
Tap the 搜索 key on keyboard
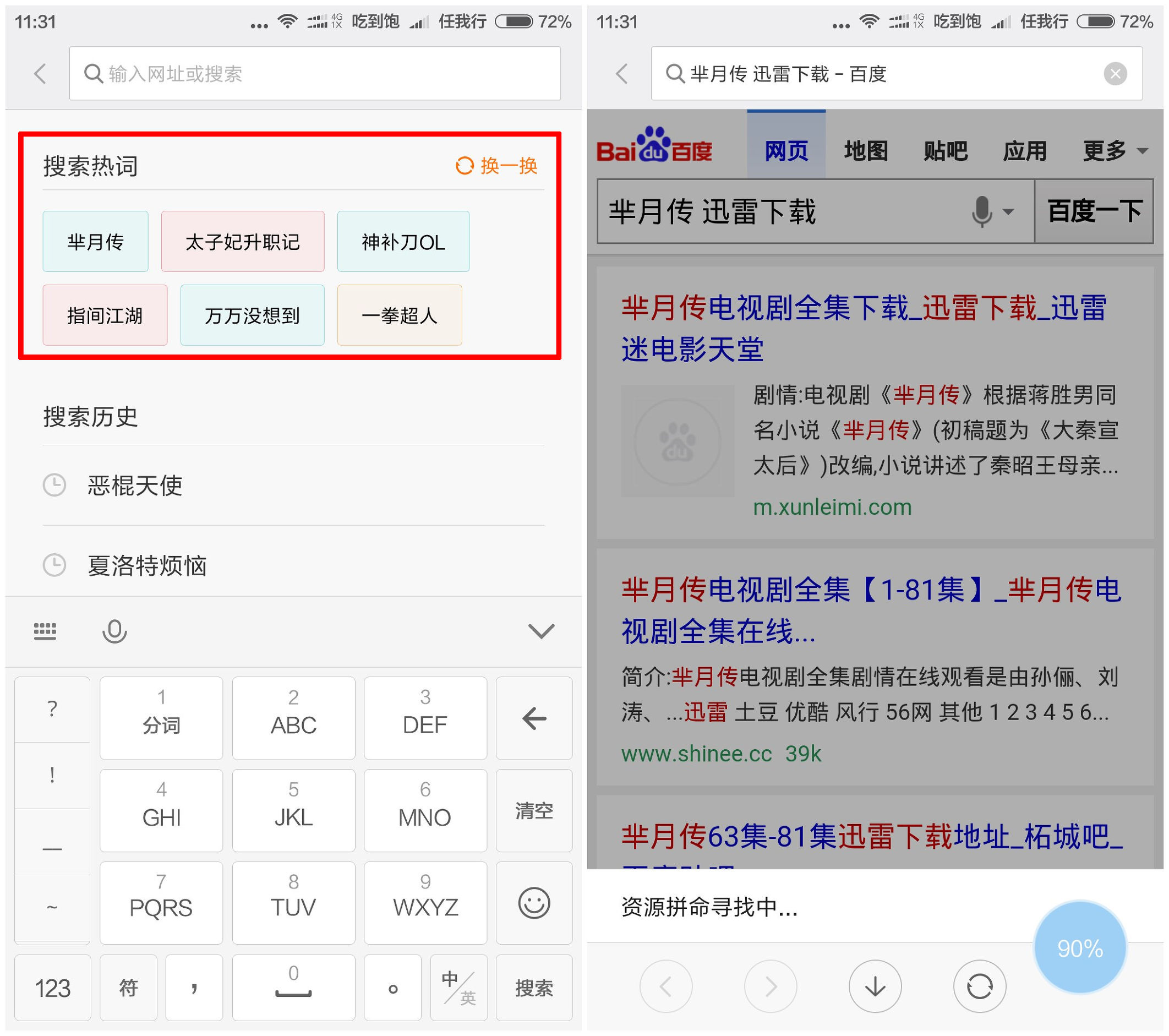[x=534, y=988]
